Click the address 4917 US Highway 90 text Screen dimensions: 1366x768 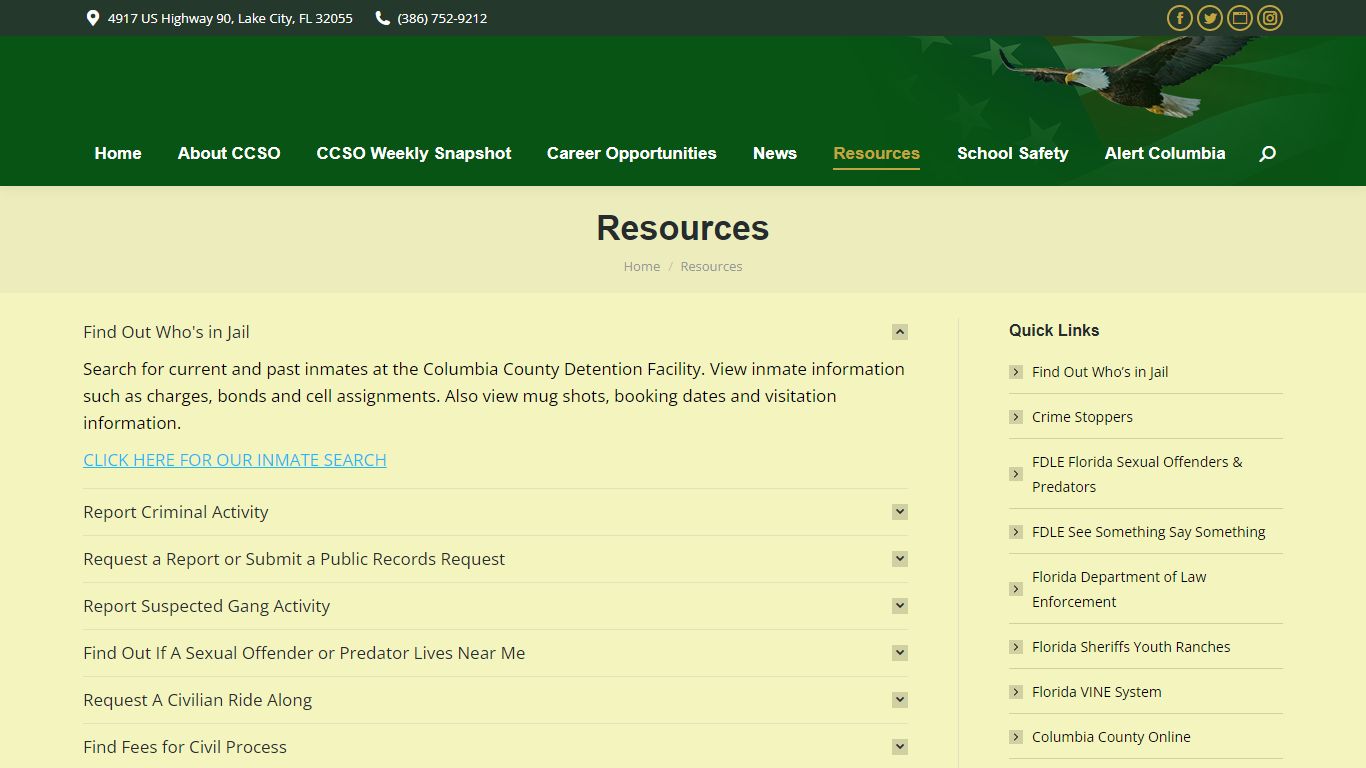coord(230,18)
